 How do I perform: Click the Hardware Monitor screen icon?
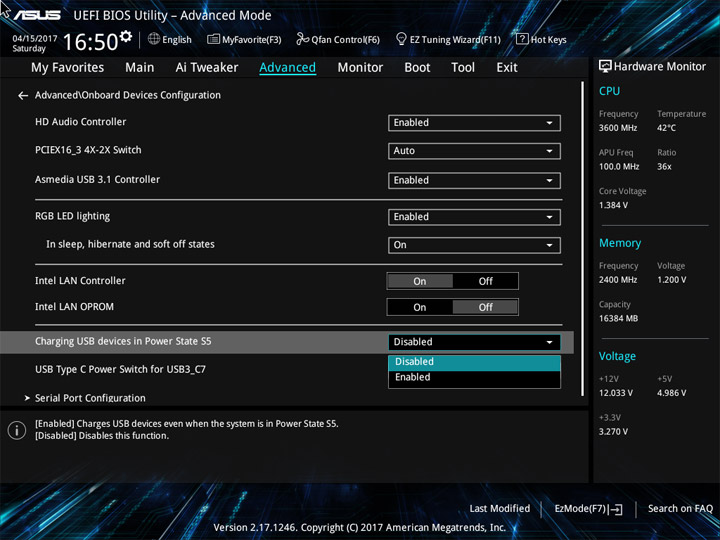point(605,66)
